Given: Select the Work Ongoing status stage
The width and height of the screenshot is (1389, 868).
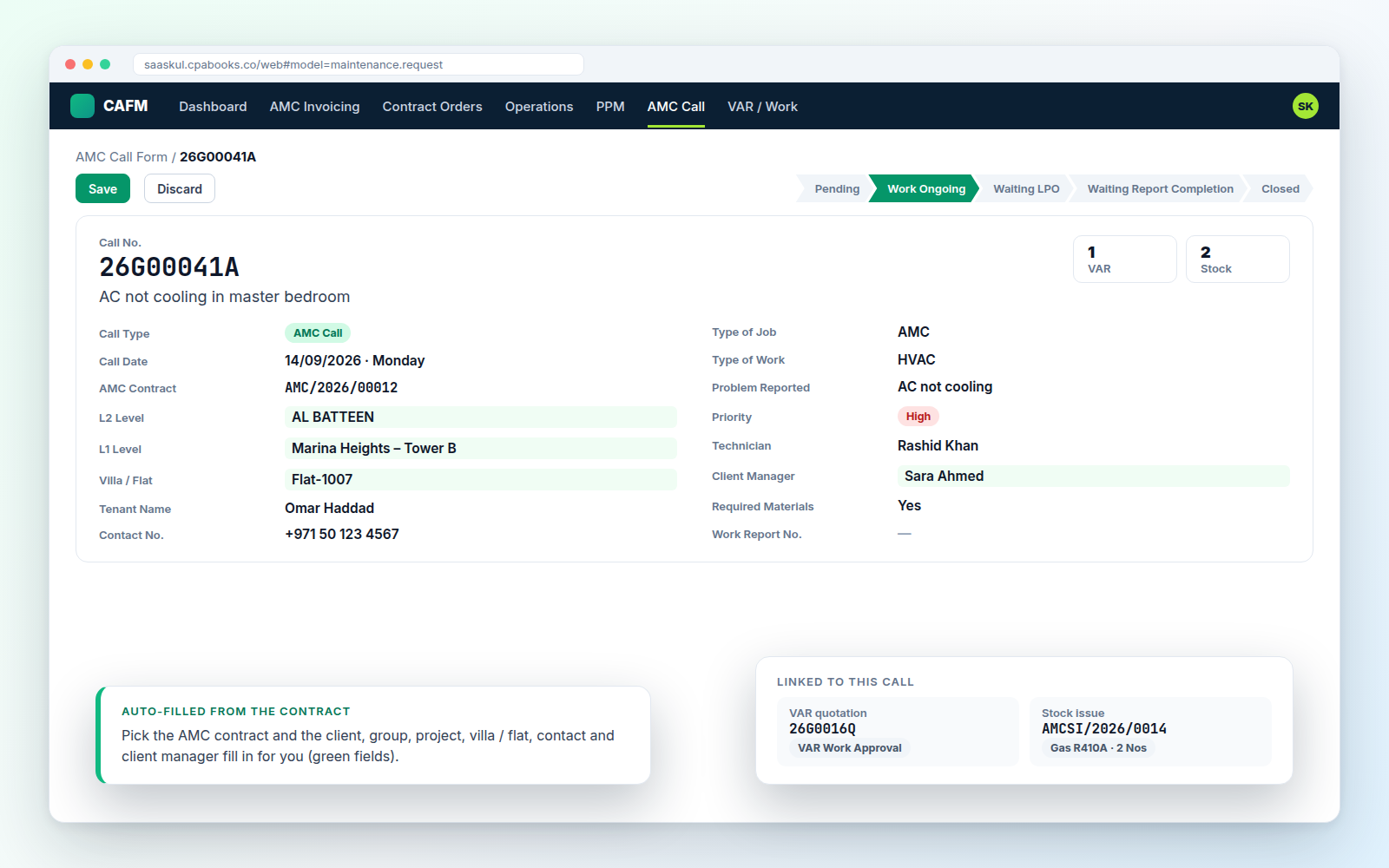Looking at the screenshot, I should [925, 188].
